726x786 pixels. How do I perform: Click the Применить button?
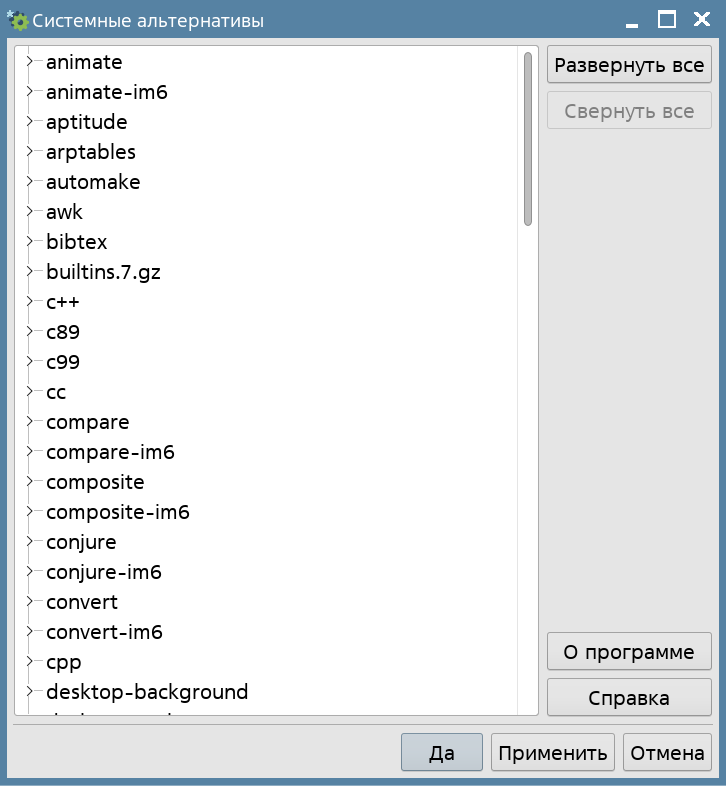point(553,753)
